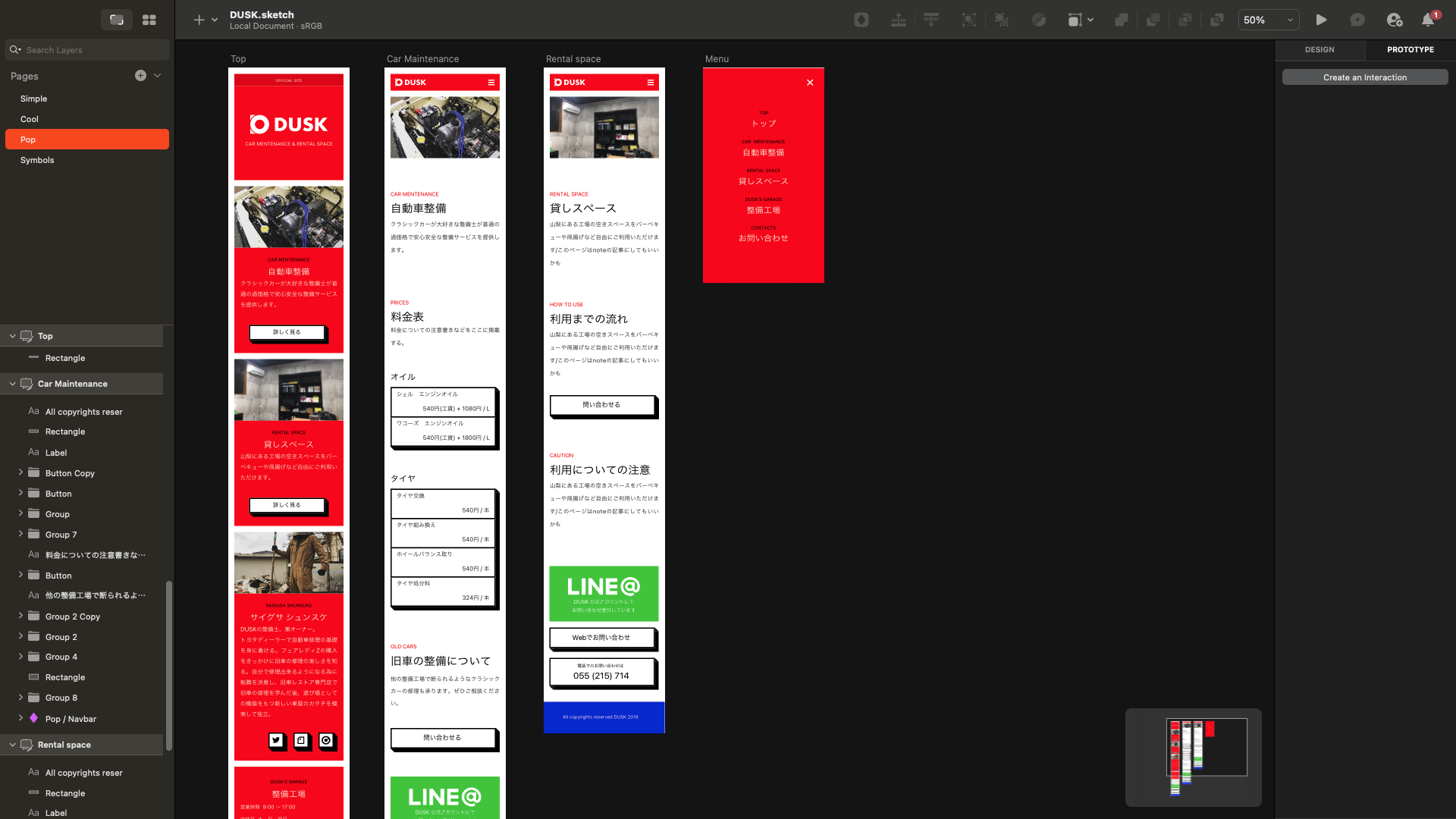Screen dimensions: 1456x819
Task: Select the Symbols page
Action: click(37, 161)
